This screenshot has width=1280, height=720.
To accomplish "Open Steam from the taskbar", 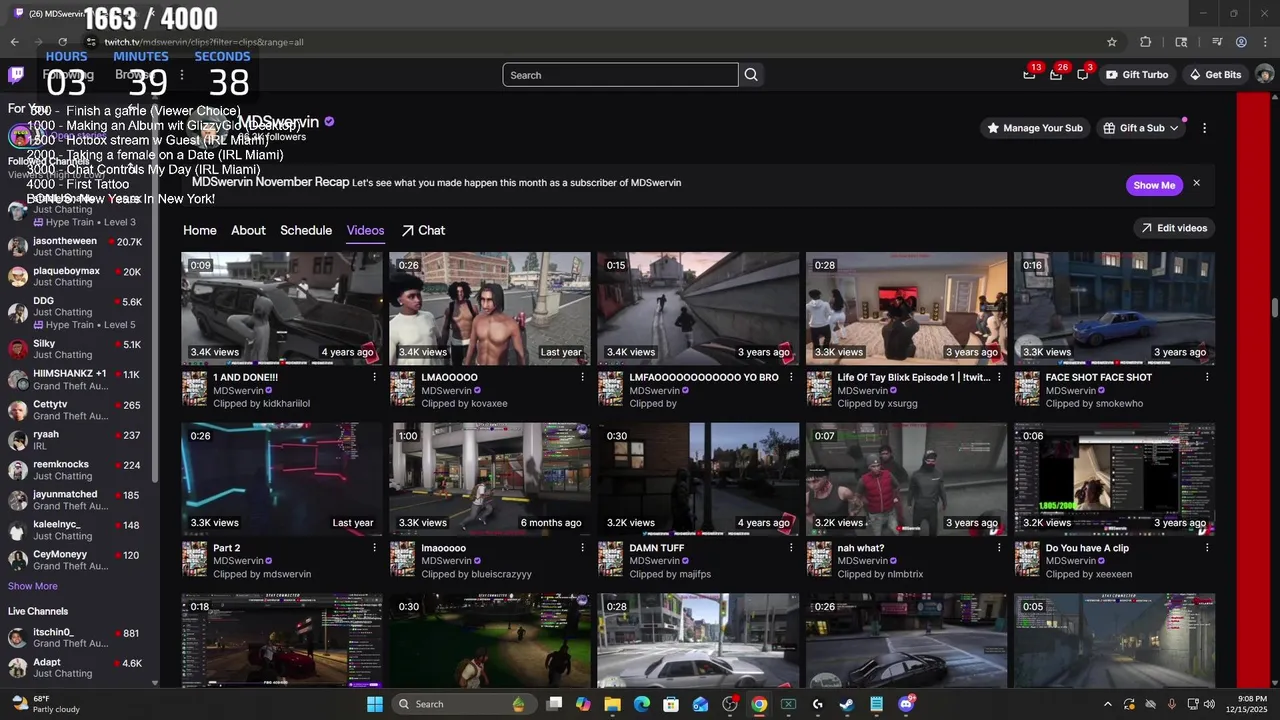I will [846, 704].
